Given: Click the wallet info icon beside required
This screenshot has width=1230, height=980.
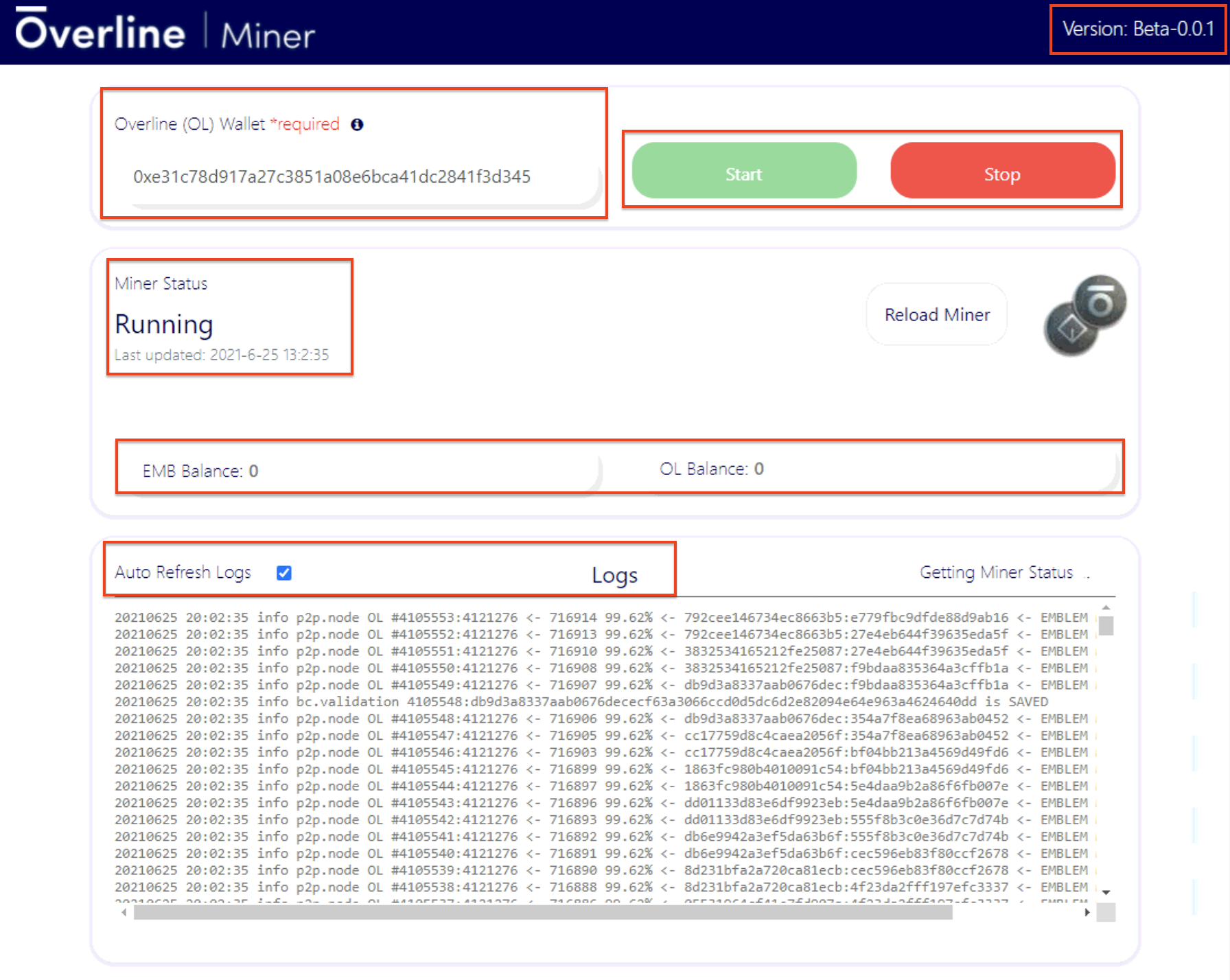Looking at the screenshot, I should coord(357,124).
